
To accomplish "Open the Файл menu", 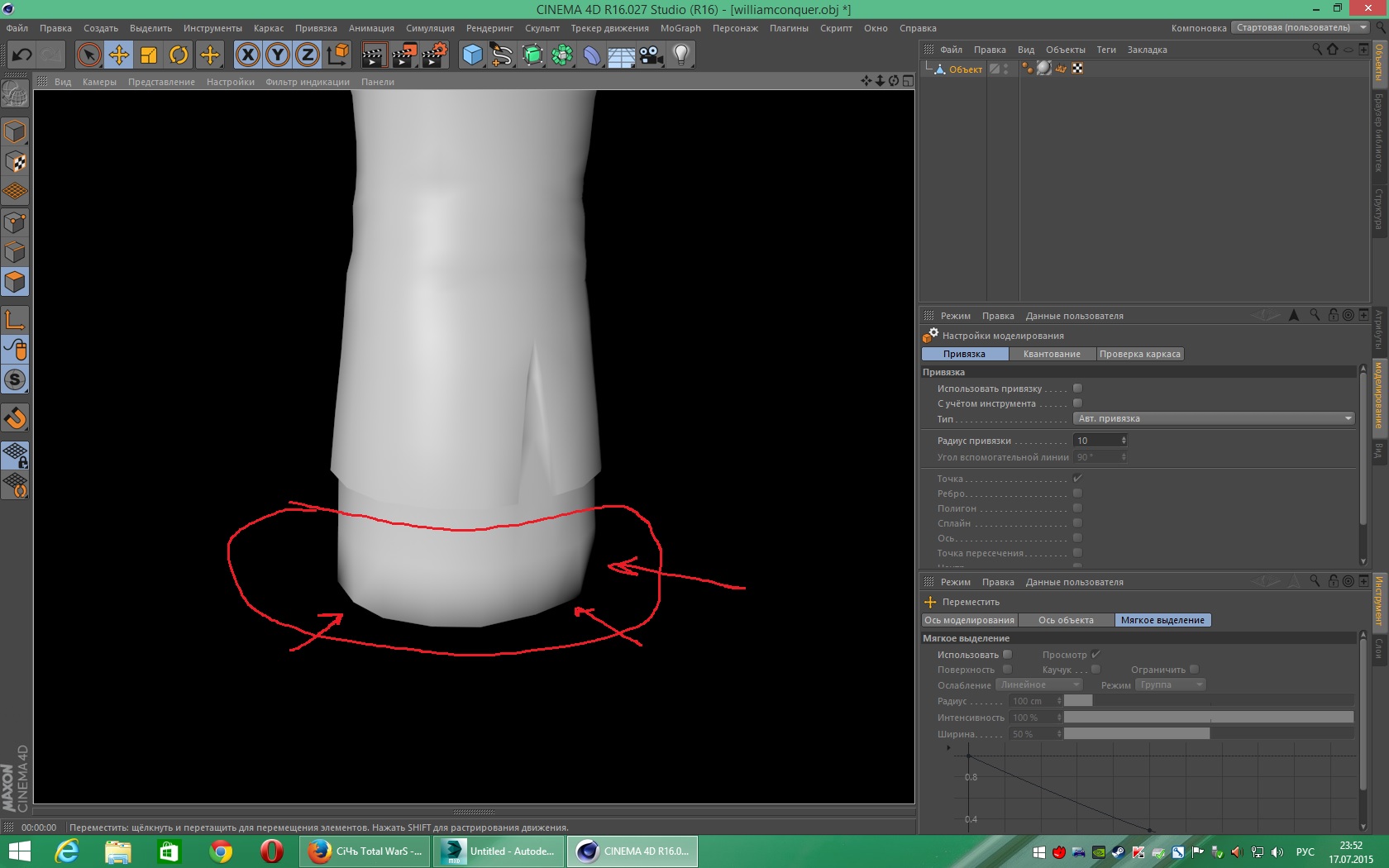I will tap(17, 28).
